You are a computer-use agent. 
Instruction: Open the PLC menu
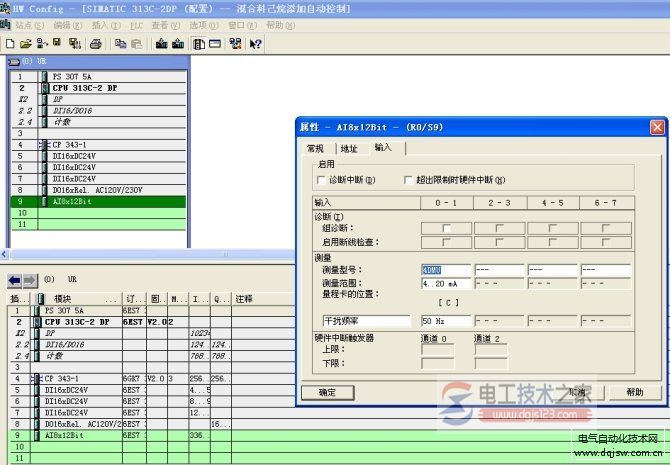point(136,26)
